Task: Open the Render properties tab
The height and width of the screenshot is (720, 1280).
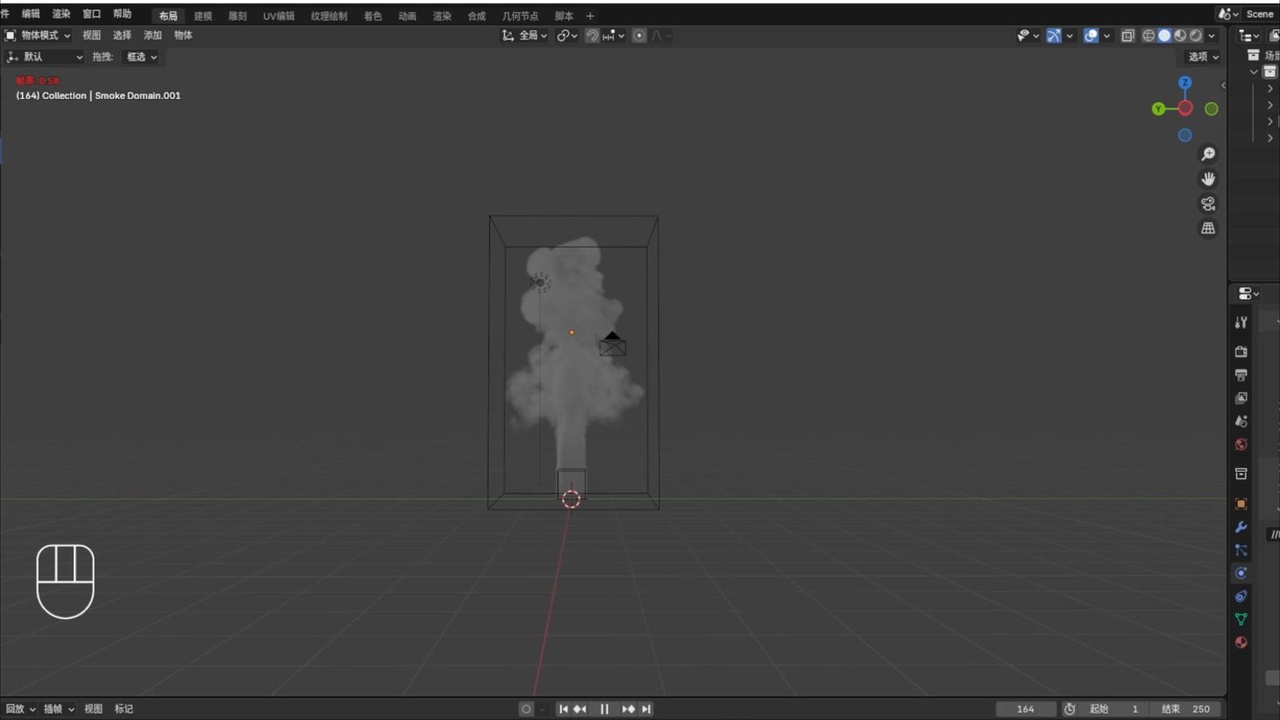Action: (x=1241, y=352)
